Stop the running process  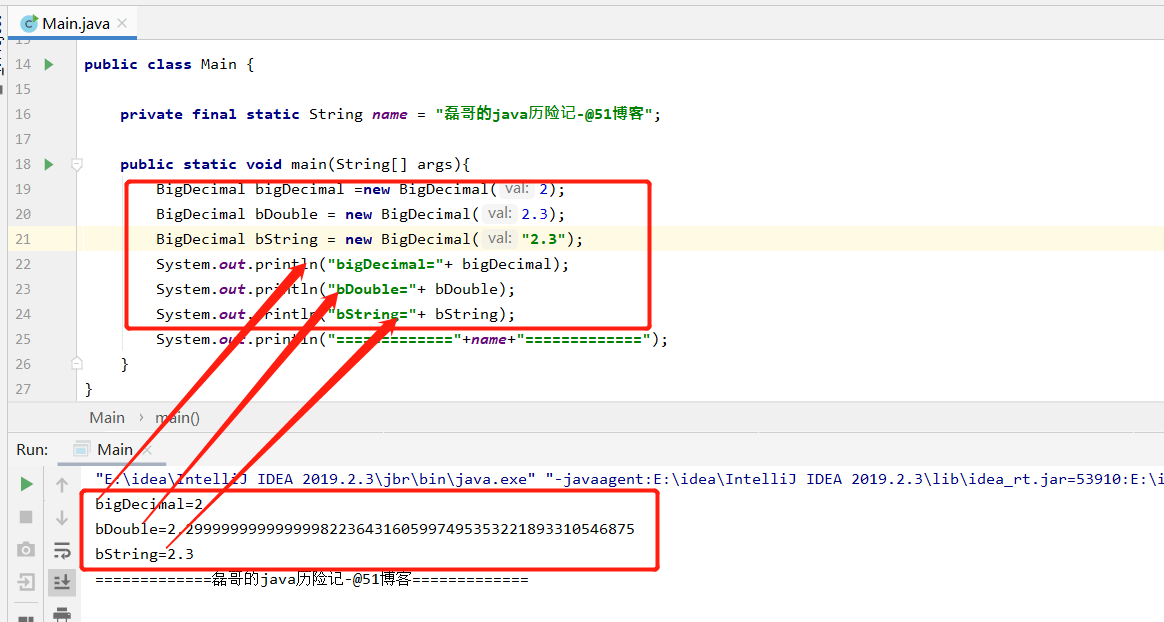click(26, 517)
